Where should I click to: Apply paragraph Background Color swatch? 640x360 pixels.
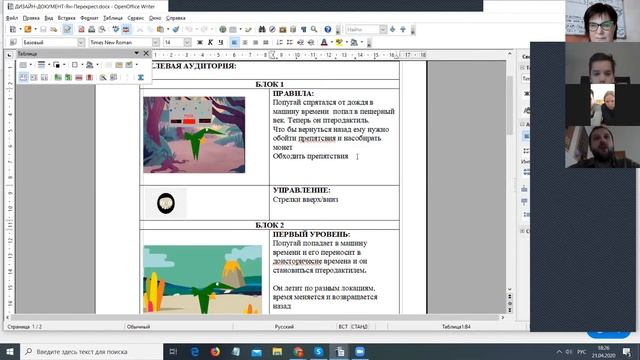[x=354, y=42]
